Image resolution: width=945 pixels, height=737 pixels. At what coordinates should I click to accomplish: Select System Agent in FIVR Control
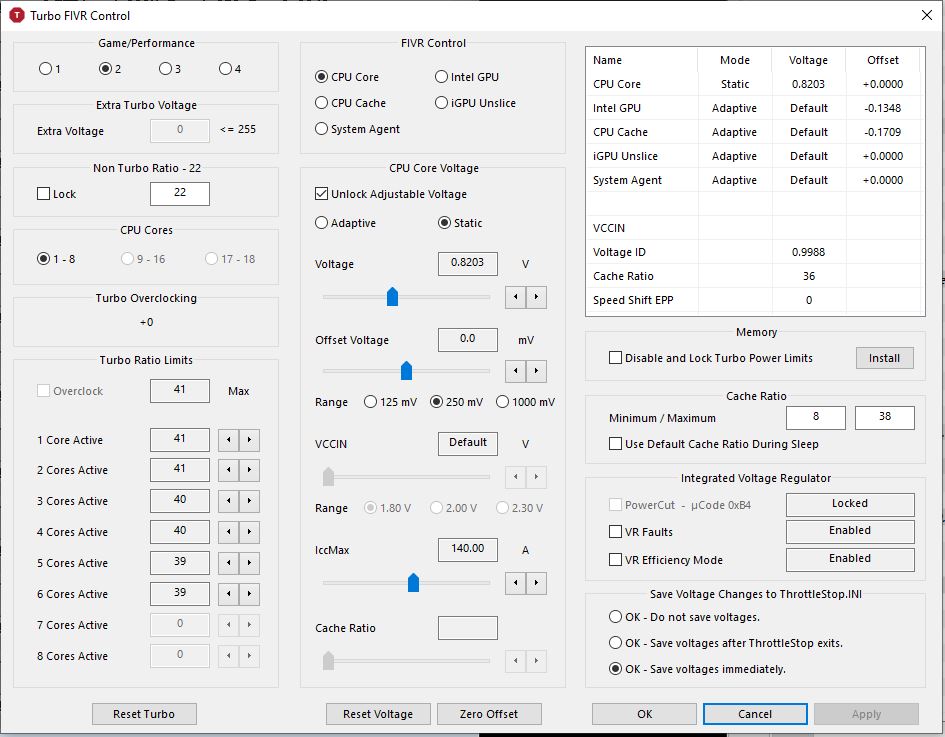coord(357,129)
